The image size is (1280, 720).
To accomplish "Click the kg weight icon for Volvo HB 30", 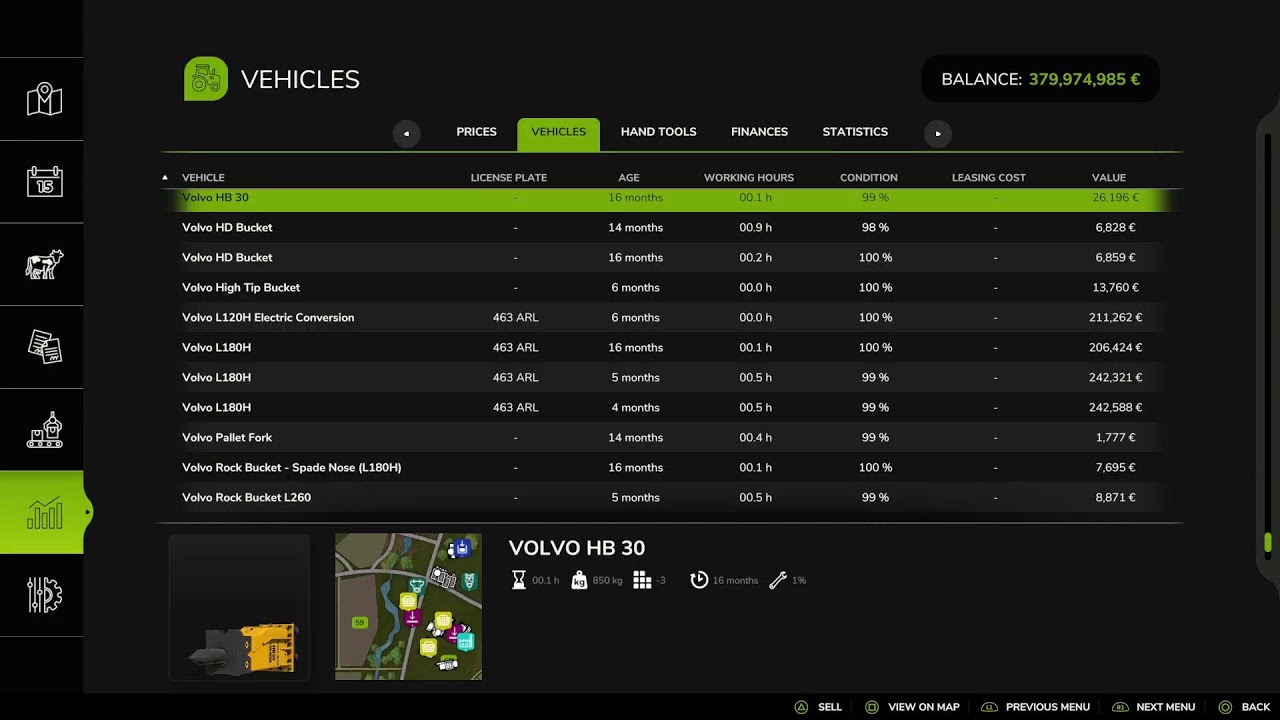I will 579,580.
